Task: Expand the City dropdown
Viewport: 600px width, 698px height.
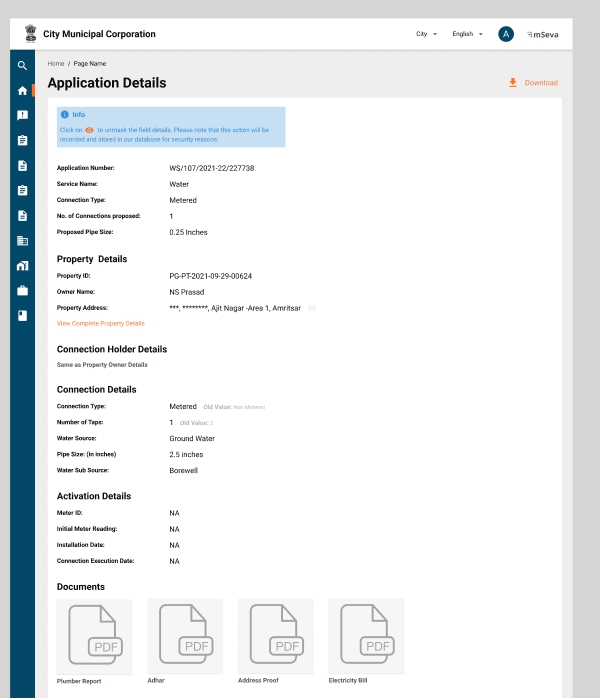Action: (427, 34)
